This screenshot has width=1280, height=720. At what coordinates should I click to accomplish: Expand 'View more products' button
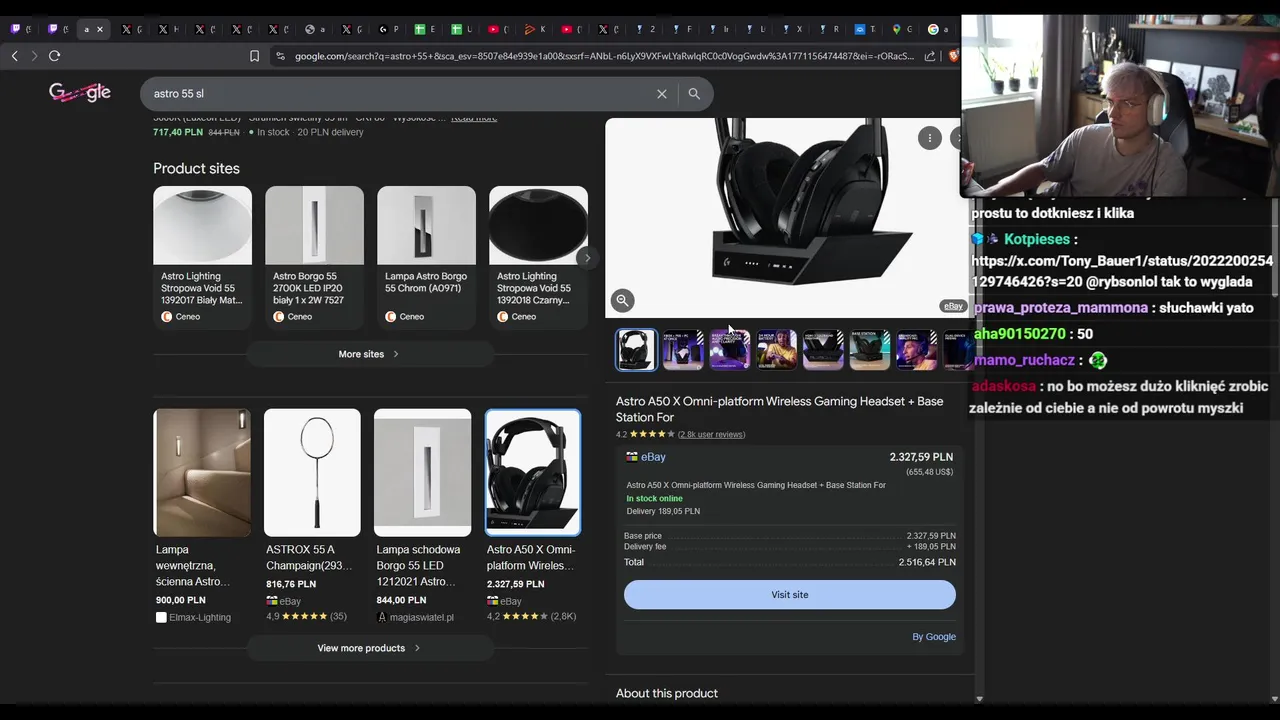tap(370, 648)
